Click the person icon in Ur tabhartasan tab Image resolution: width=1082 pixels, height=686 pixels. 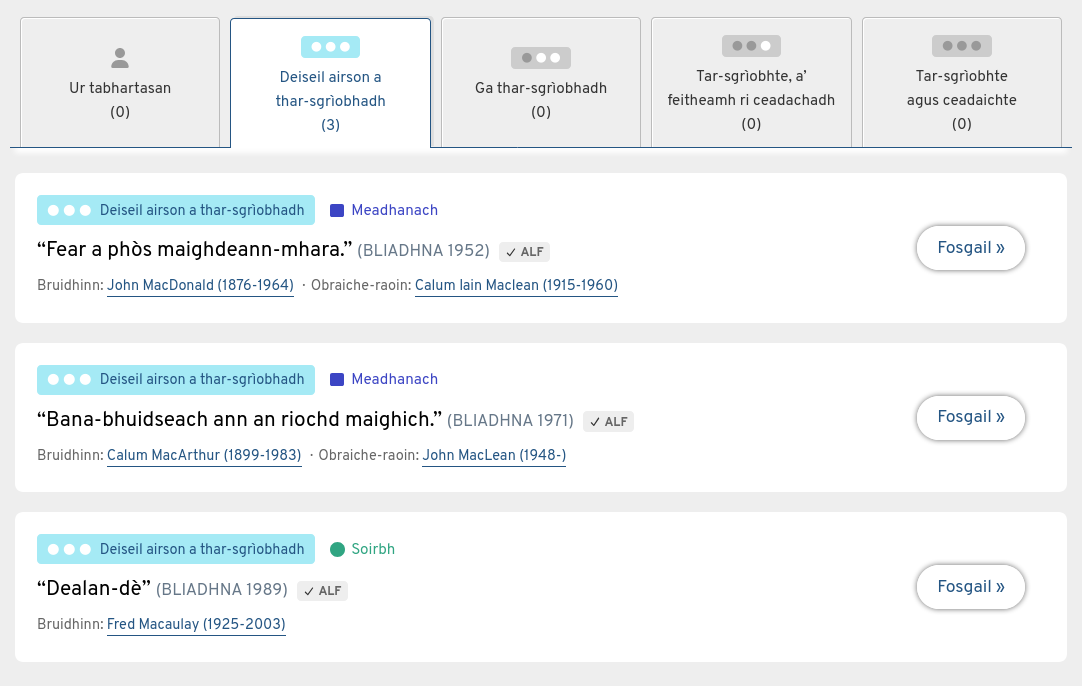coord(120,58)
